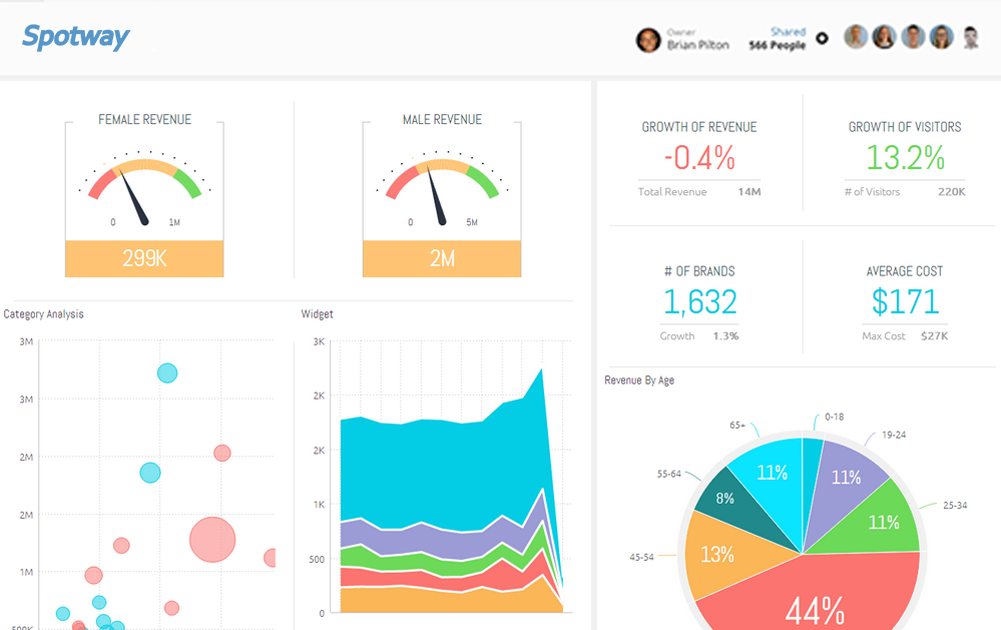Click the 220K number of visitors value

tap(951, 191)
